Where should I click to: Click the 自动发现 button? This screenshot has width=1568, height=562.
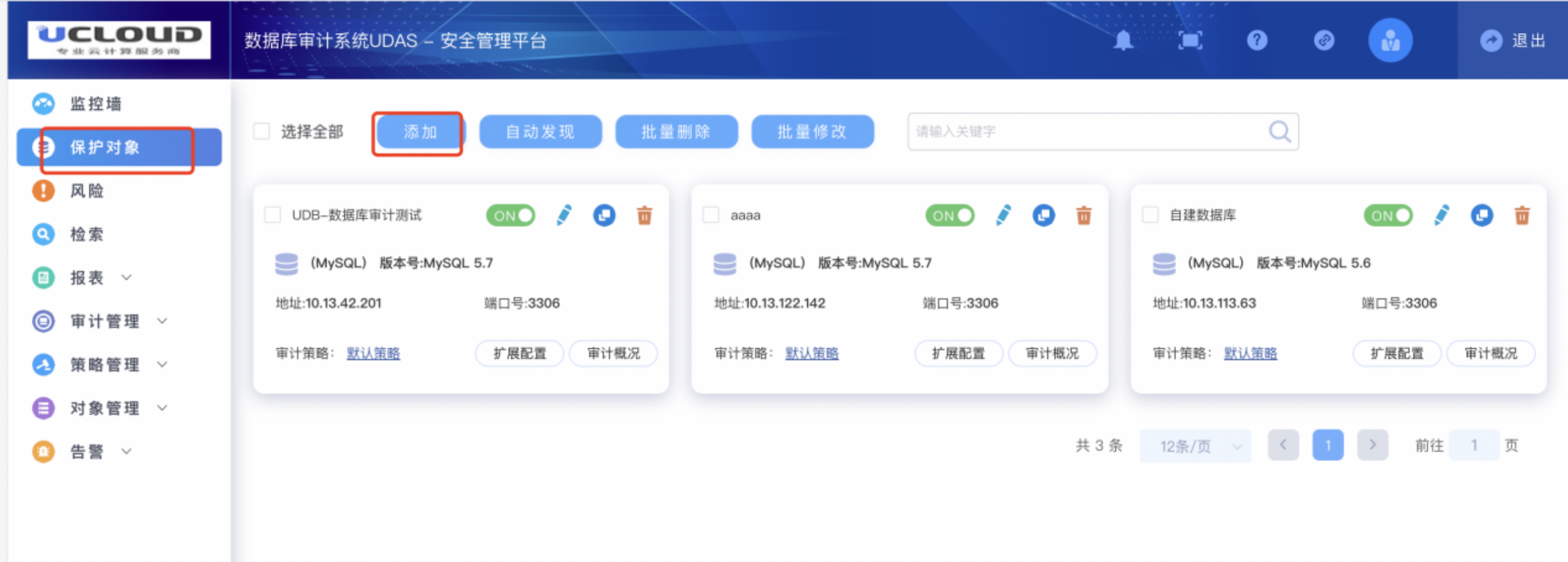click(541, 131)
